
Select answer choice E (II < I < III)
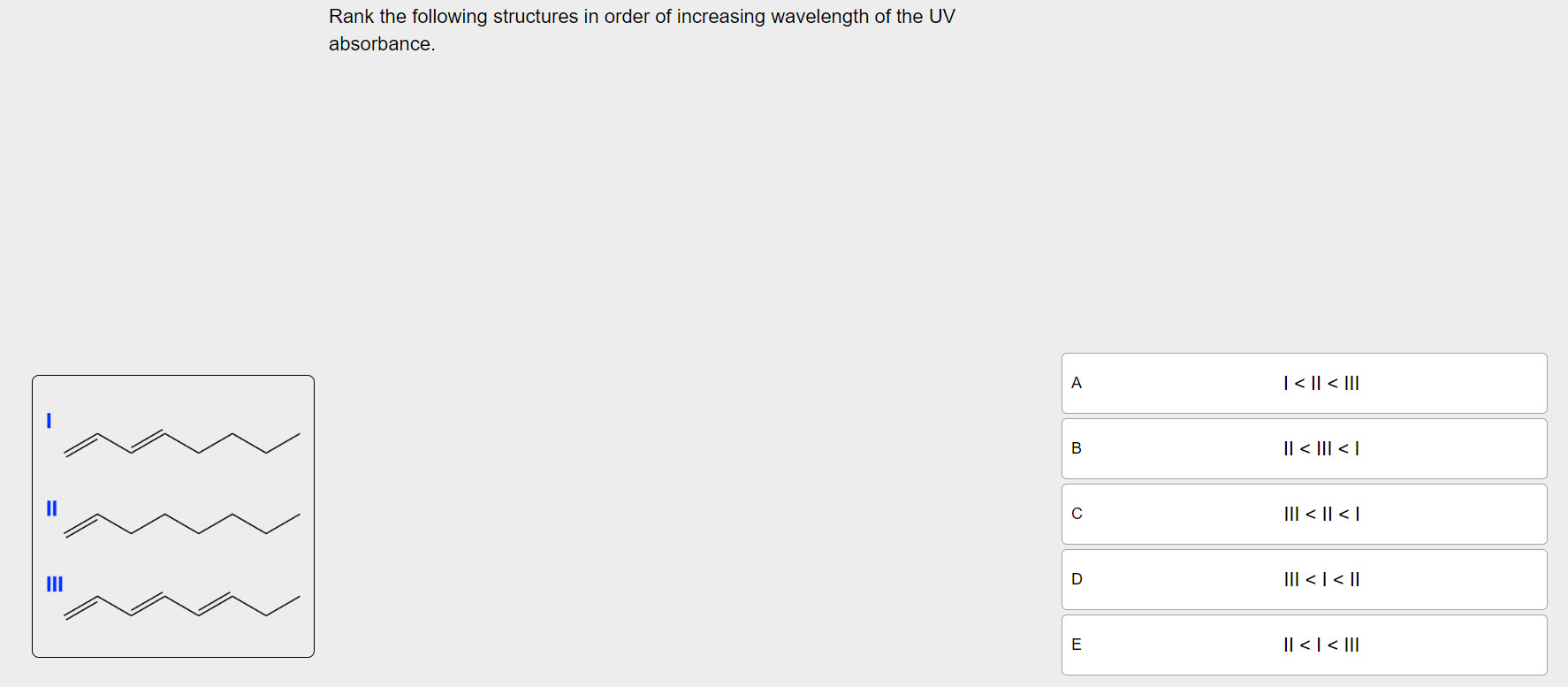point(1304,645)
